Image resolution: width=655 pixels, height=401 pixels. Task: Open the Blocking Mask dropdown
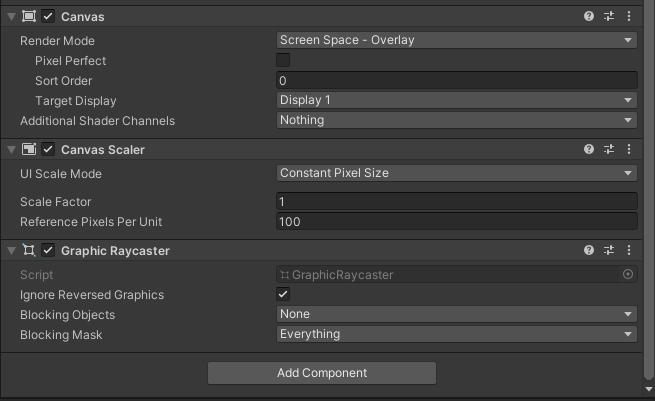click(456, 334)
